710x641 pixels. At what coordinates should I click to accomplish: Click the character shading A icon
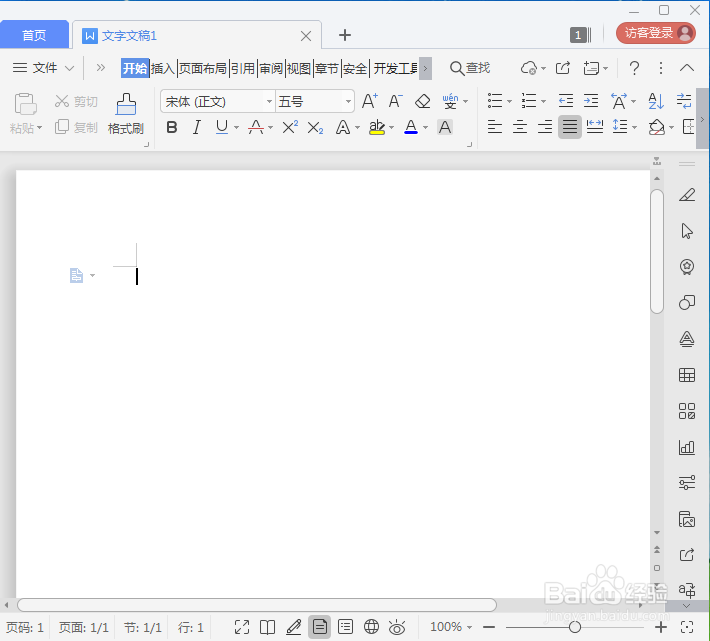point(445,127)
